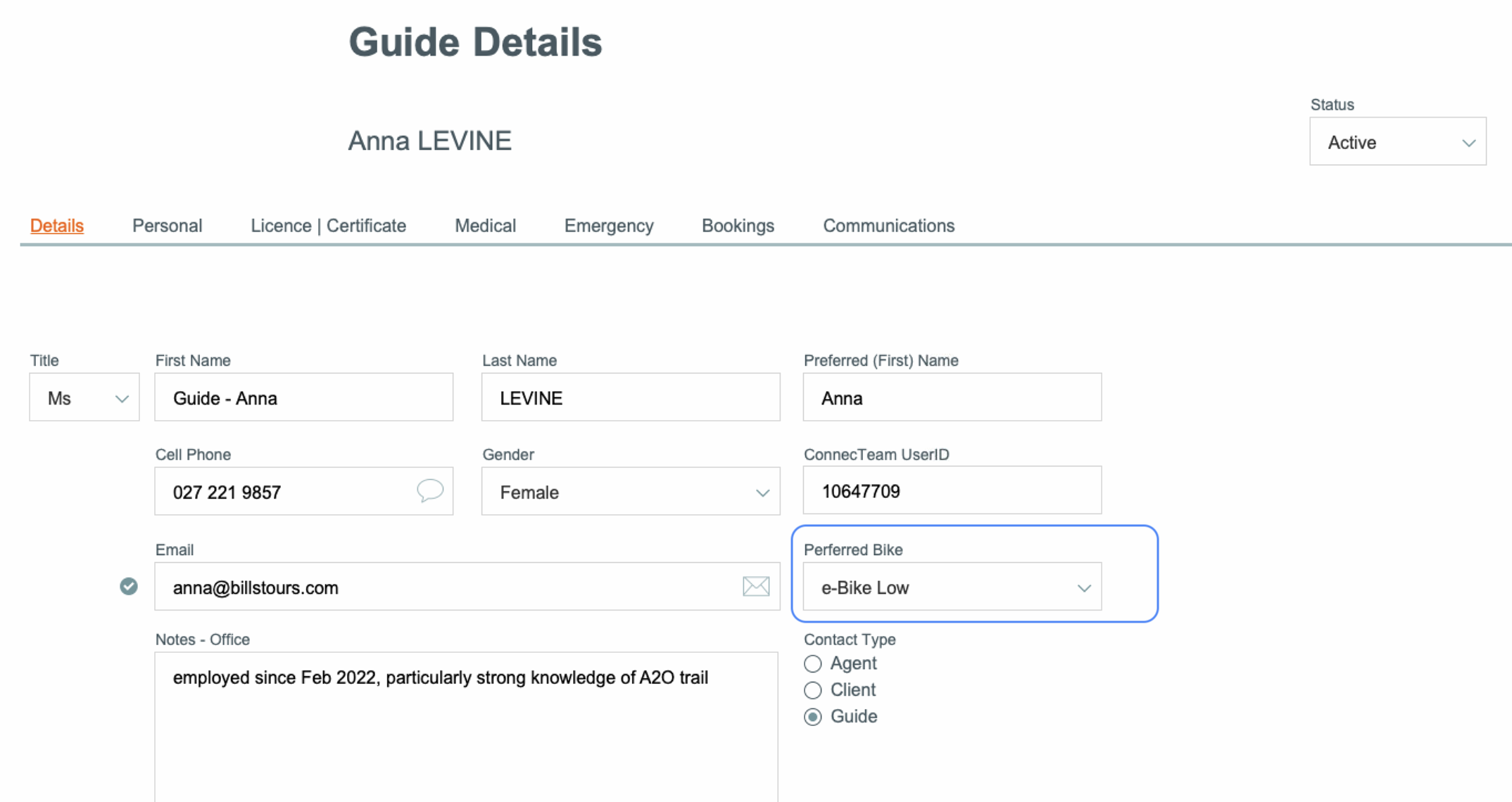Click the Preferred (First) Name field
The width and height of the screenshot is (1512, 802).
coord(952,398)
